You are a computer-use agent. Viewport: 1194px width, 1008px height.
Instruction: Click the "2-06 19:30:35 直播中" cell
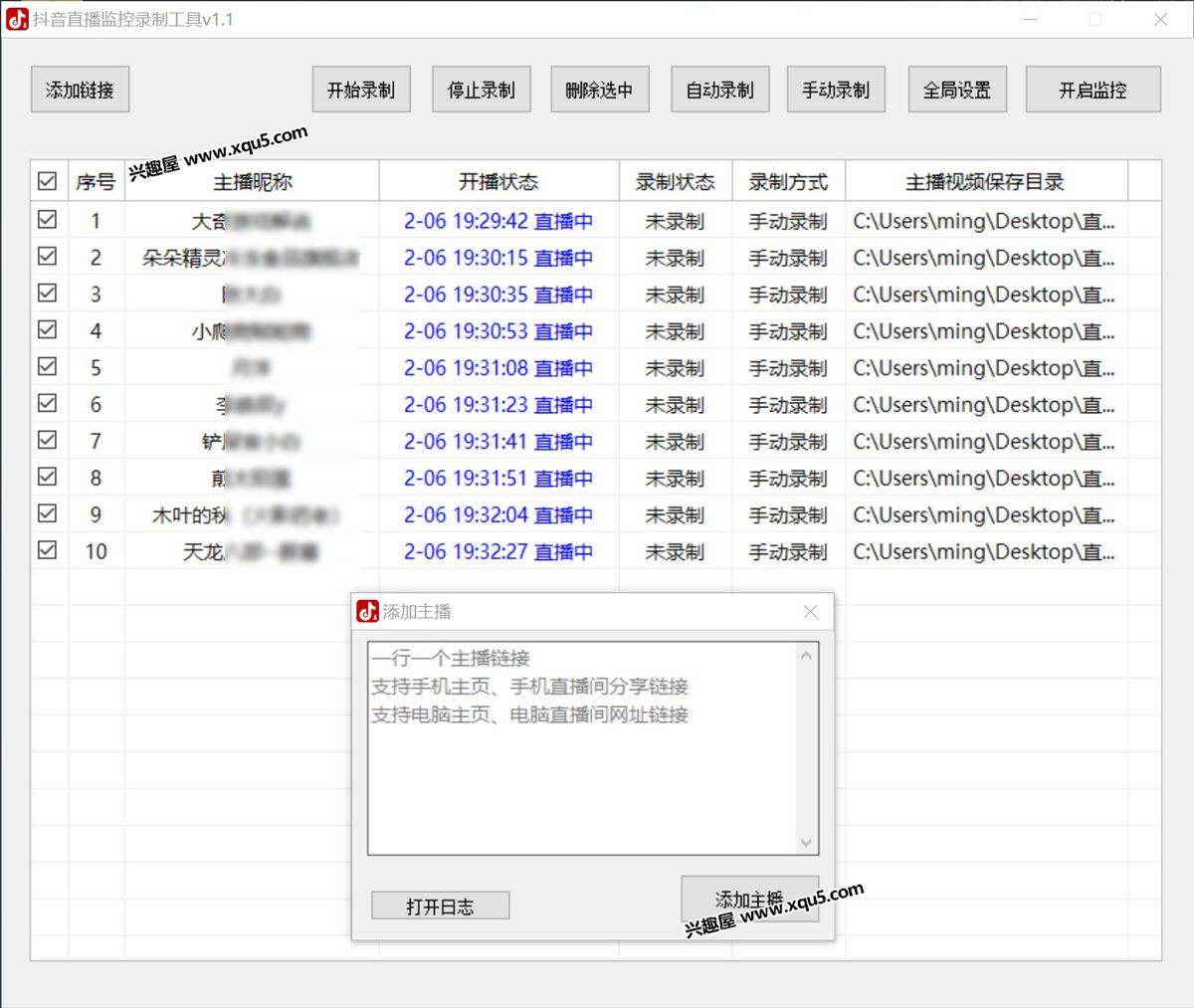point(498,295)
